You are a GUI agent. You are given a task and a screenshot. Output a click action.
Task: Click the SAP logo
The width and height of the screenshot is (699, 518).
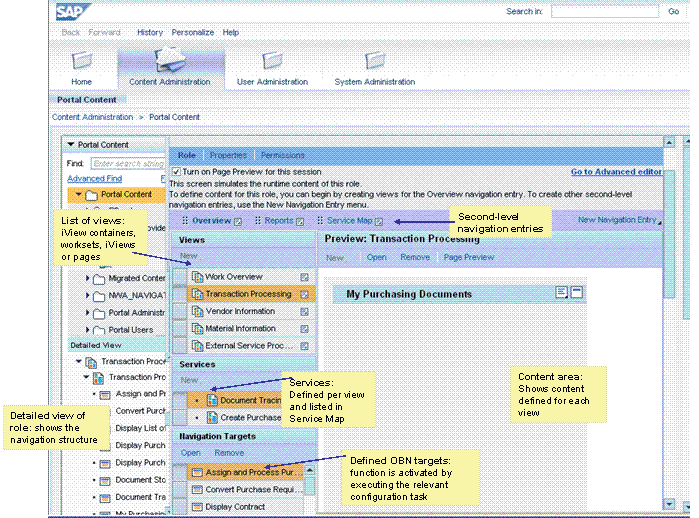72,11
